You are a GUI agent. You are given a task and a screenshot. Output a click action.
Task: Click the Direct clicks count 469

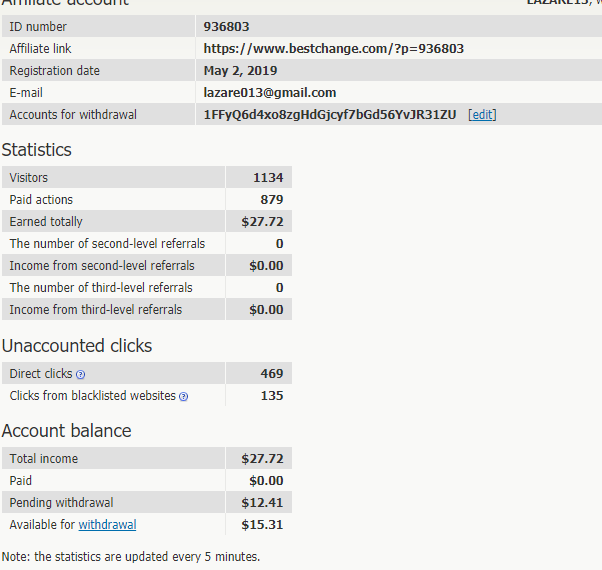[272, 373]
